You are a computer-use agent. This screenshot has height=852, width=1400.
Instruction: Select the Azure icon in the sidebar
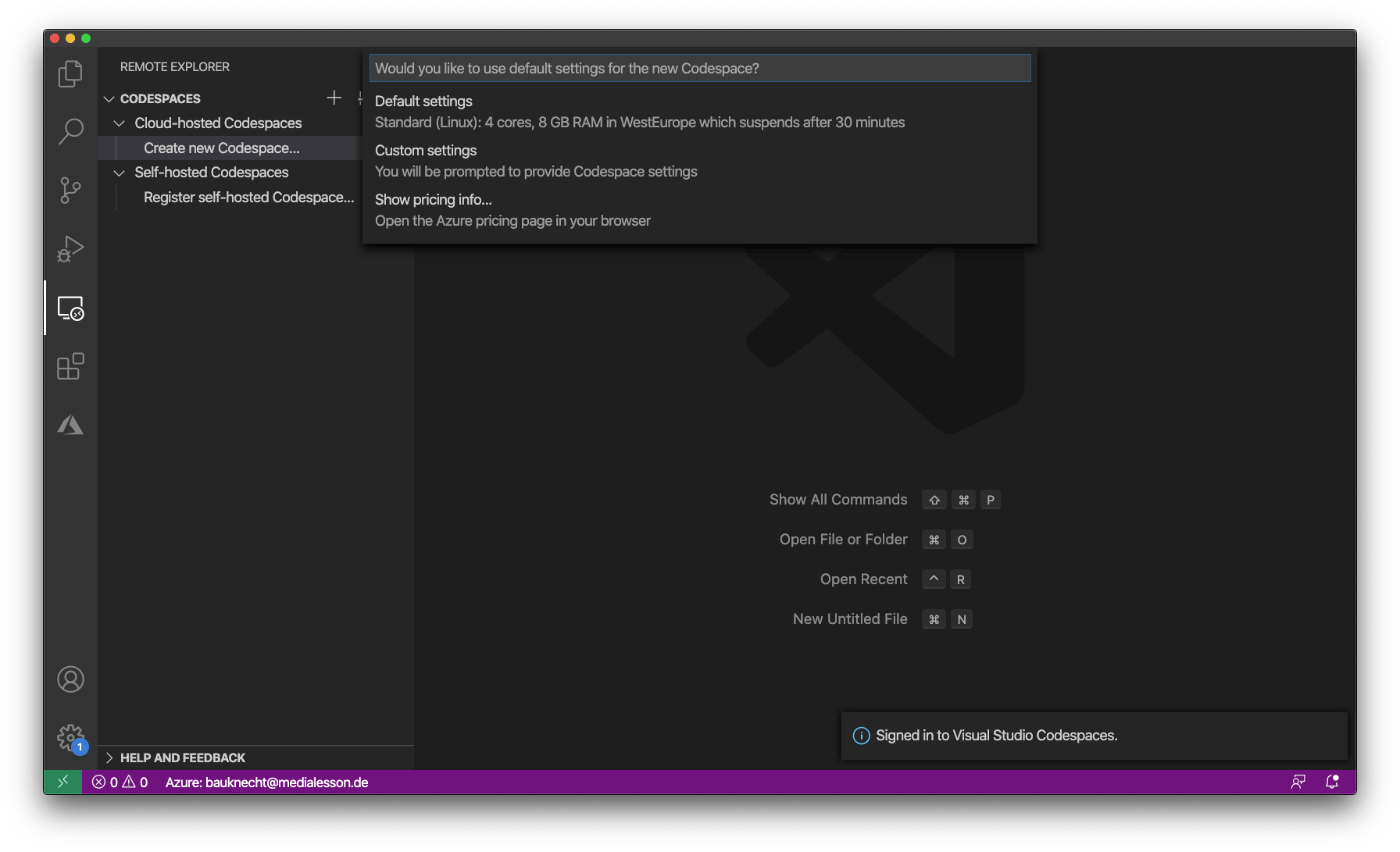pyautogui.click(x=70, y=426)
